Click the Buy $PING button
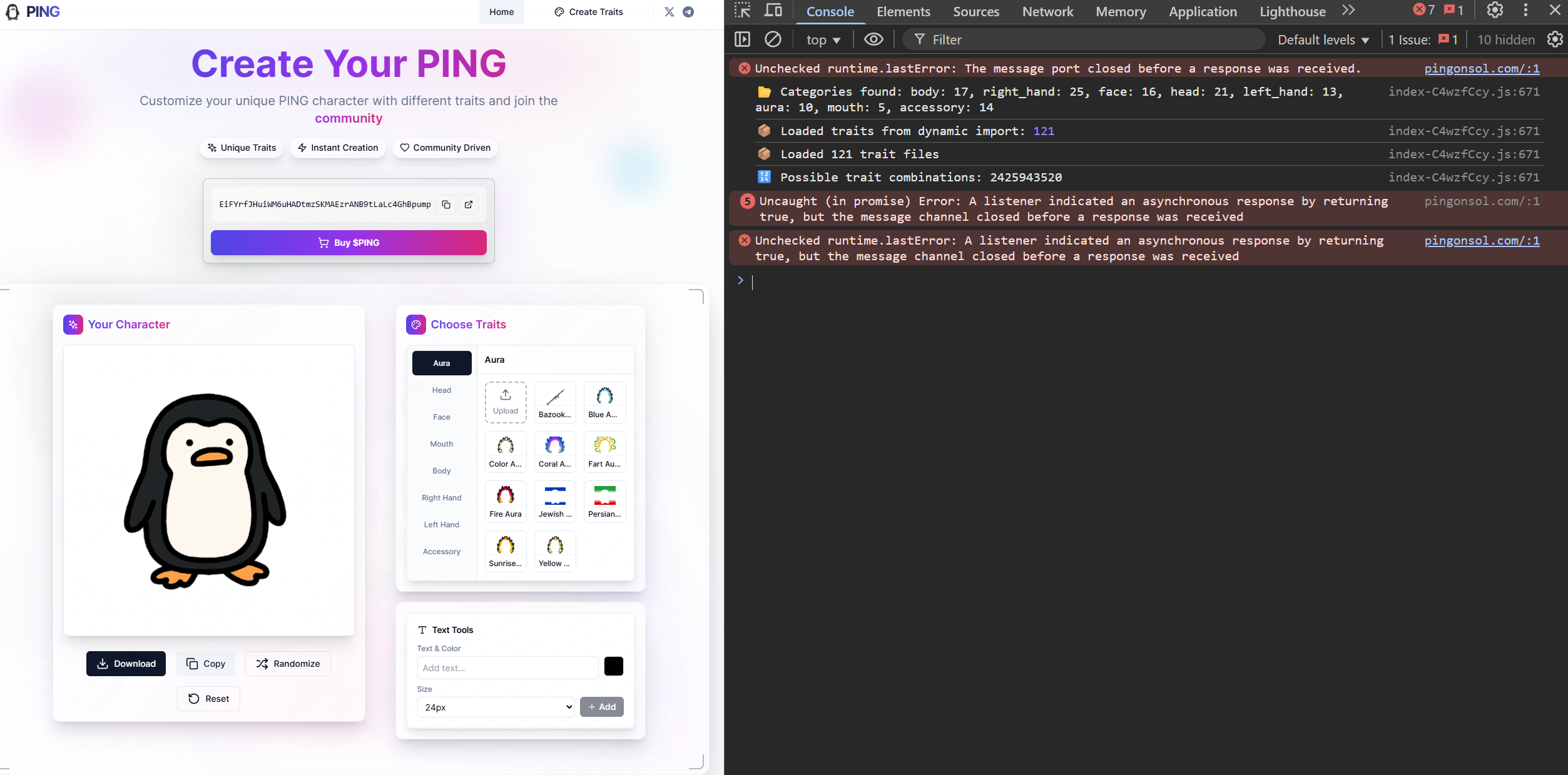Viewport: 1568px width, 775px height. (x=349, y=243)
